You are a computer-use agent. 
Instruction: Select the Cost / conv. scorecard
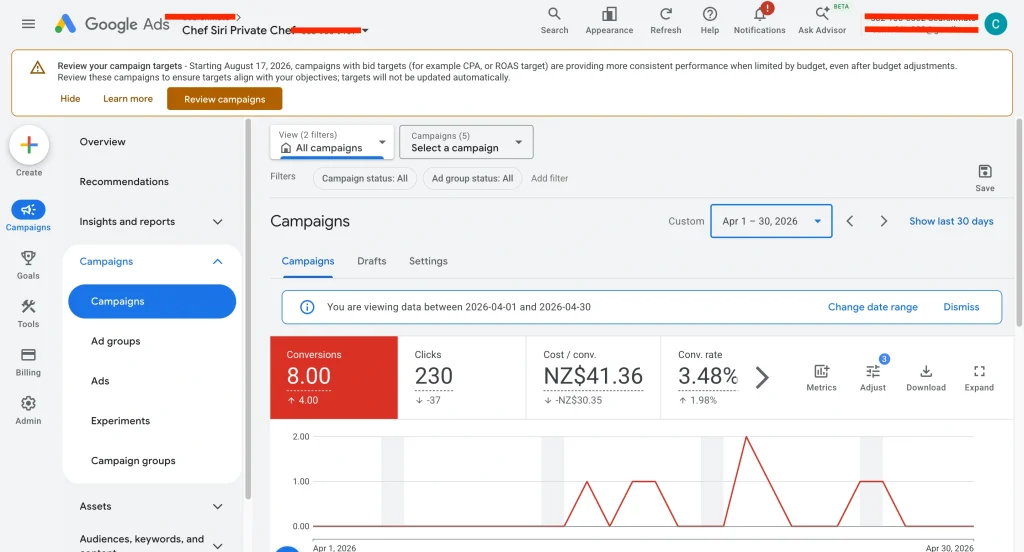pos(594,378)
